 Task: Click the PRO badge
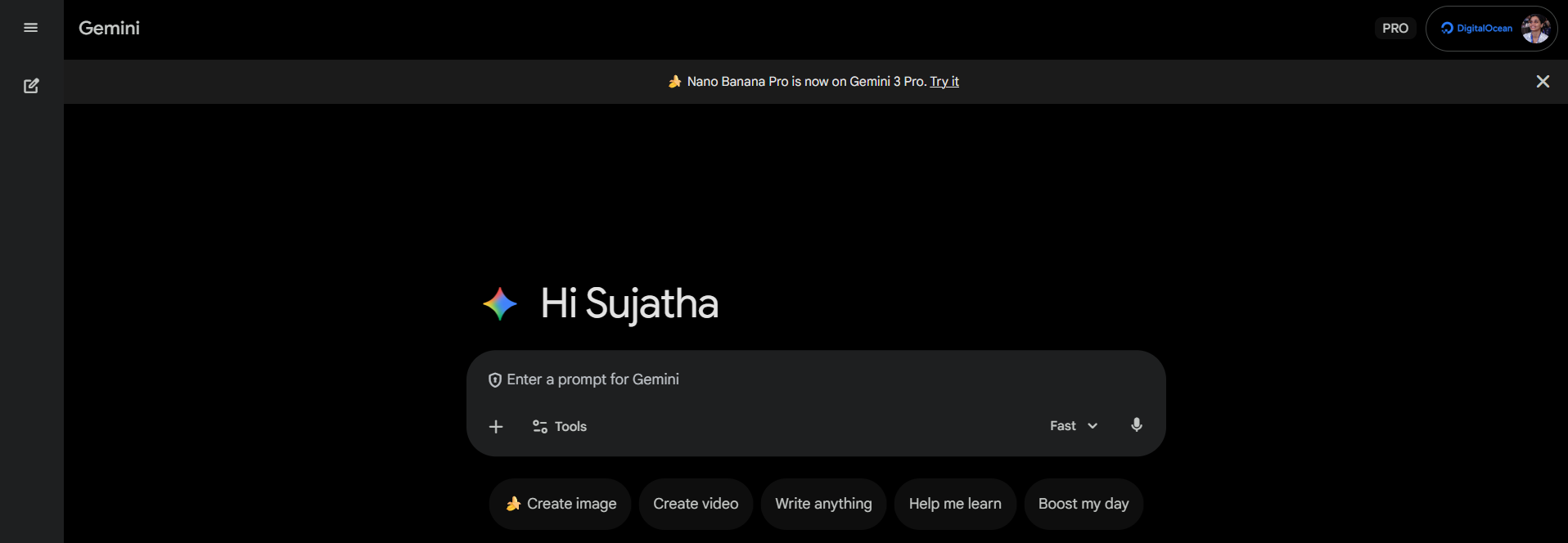point(1395,29)
